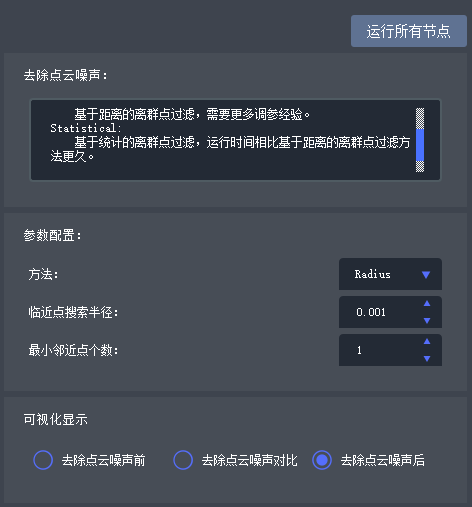Image resolution: width=472 pixels, height=507 pixels.
Task: Increase 最小邻近点个数 with up arrow
Action: click(427, 342)
